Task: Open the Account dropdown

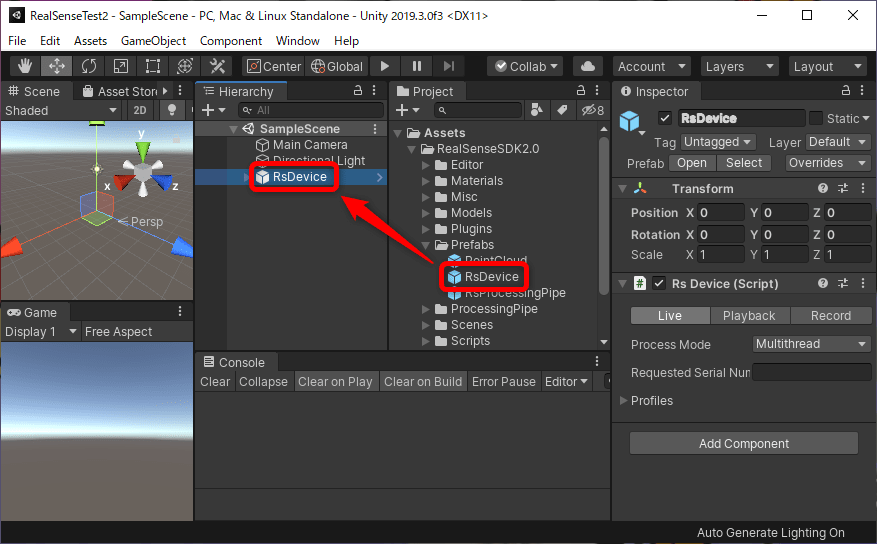Action: click(x=651, y=67)
